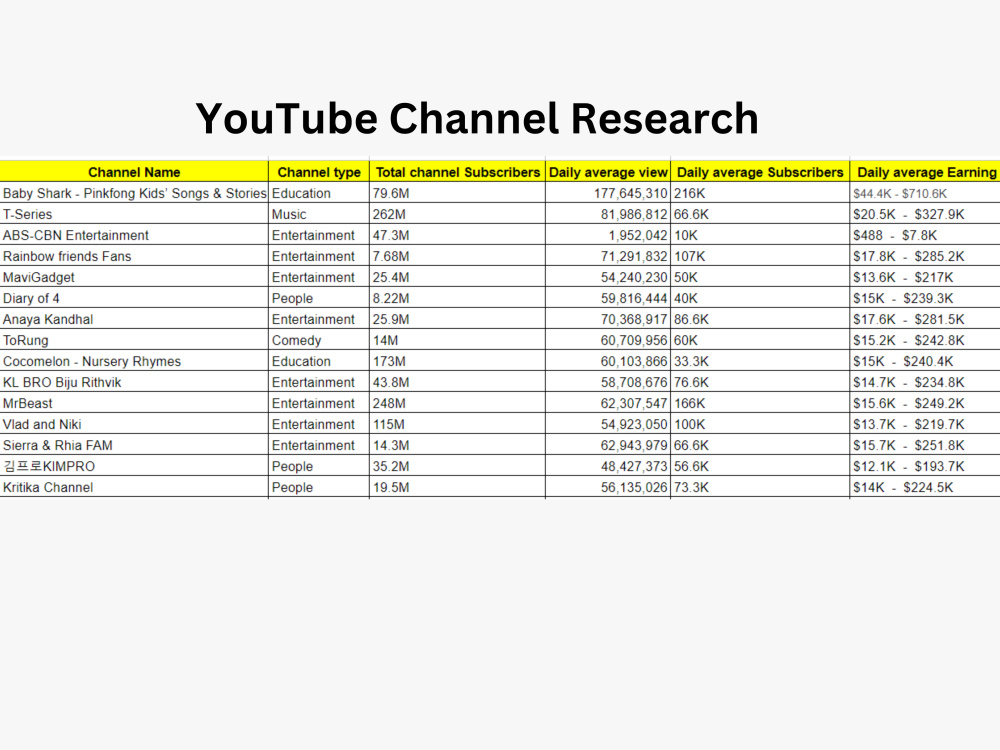Click the Cocomelon - Nursery Rhymes cell

pyautogui.click(x=134, y=362)
